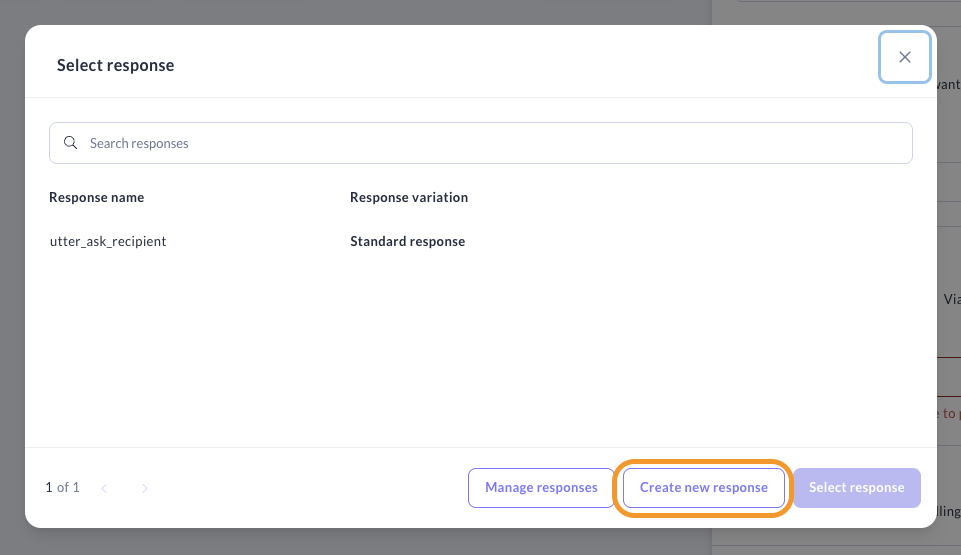This screenshot has width=961, height=555.
Task: Click the Response variation column header
Action: click(409, 197)
